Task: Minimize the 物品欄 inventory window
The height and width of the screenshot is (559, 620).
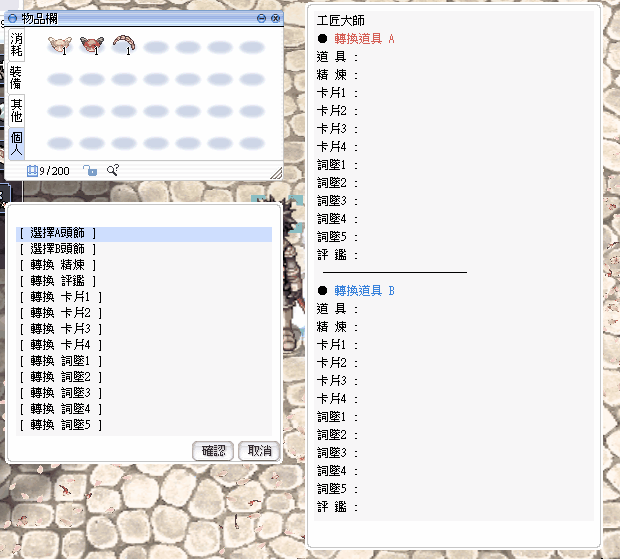Action: point(262,18)
